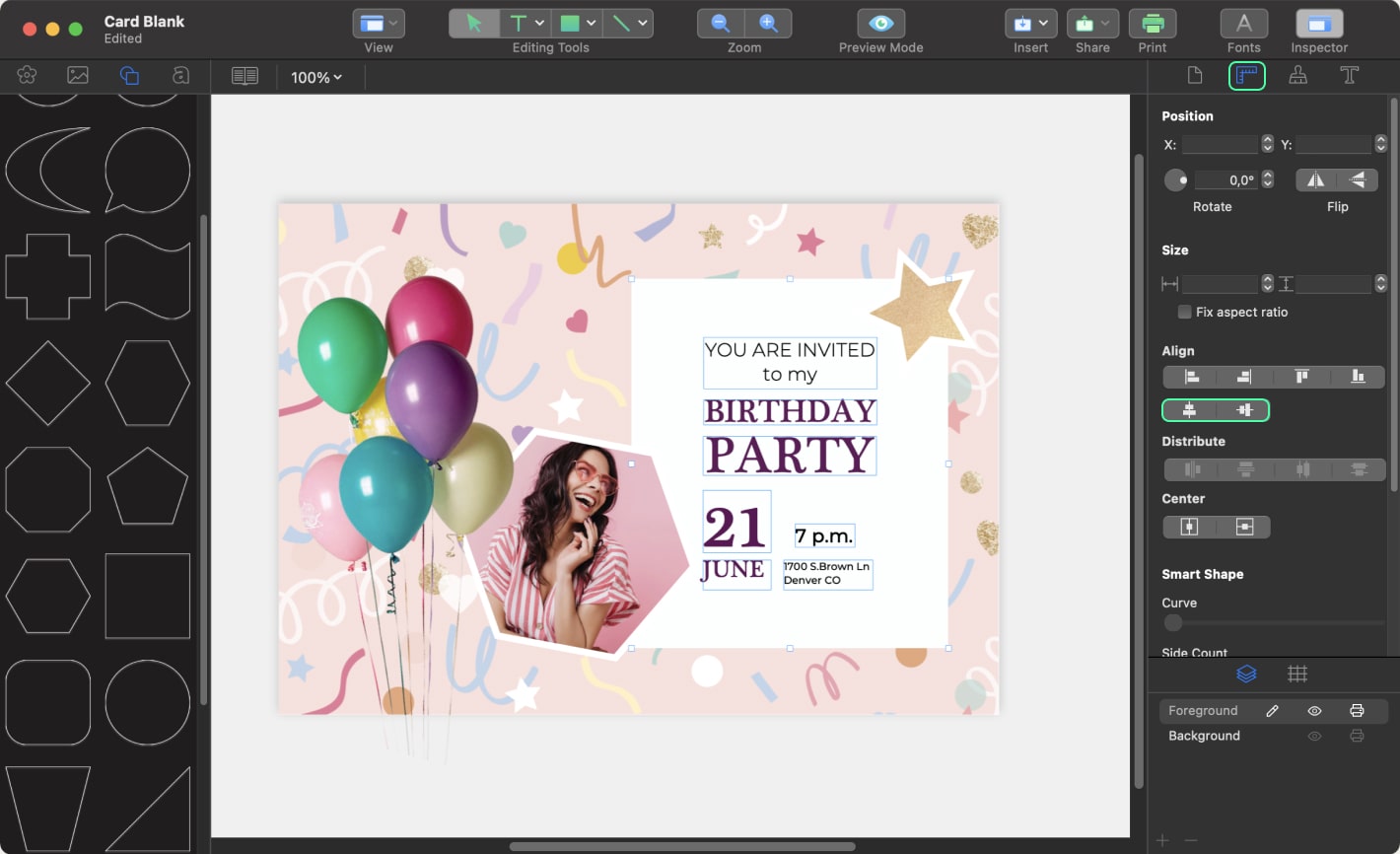The width and height of the screenshot is (1400, 854).
Task: Align objects to bottom edges
Action: tap(1358, 377)
